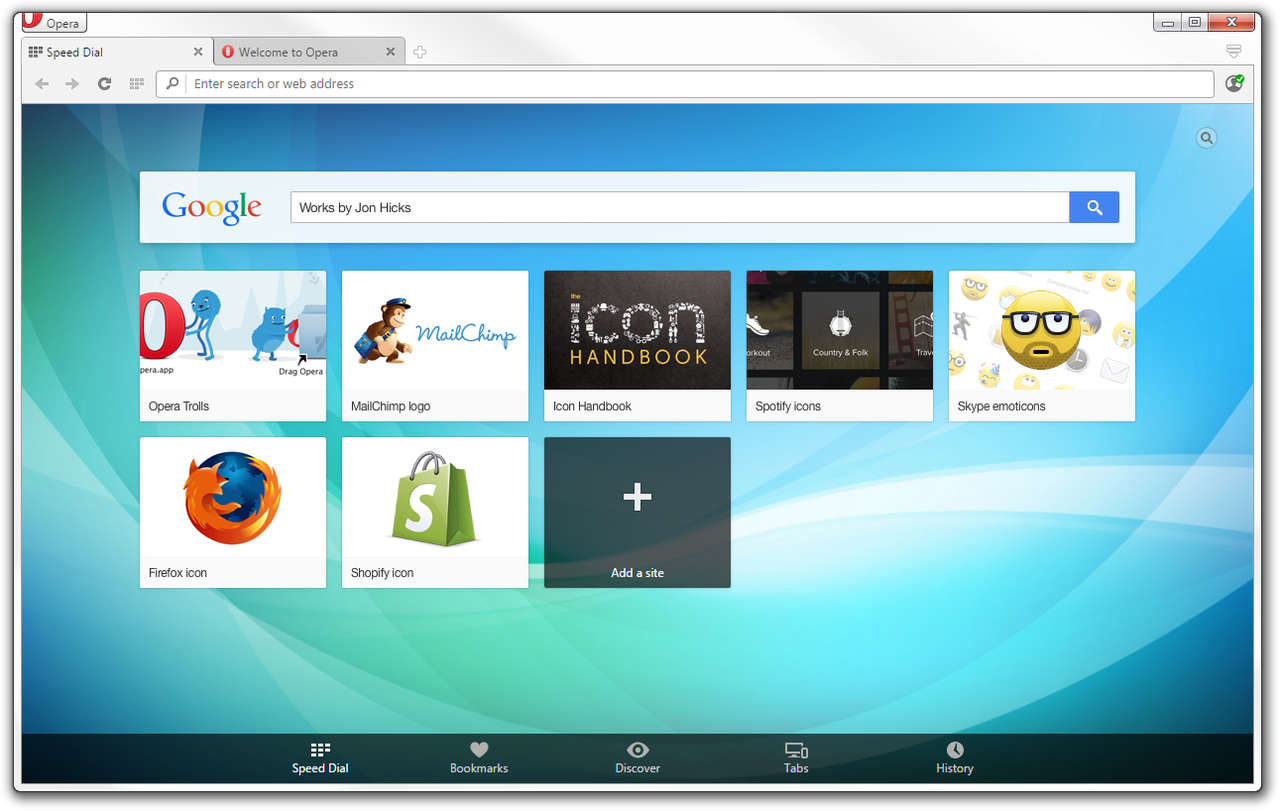1280x811 pixels.
Task: Select Speed Dial in bottom bar
Action: 320,759
